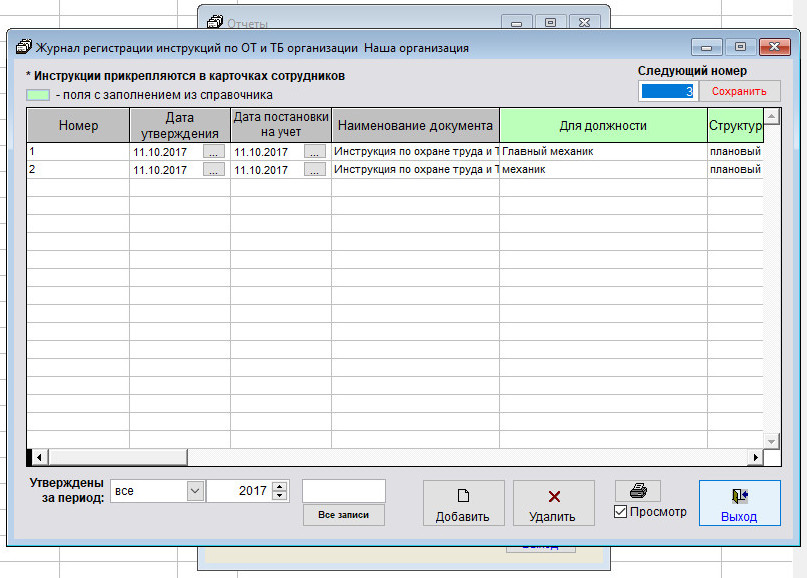The height and width of the screenshot is (578, 807).
Task: Open date picker for row 2 Дата постановки
Action: 315,170
